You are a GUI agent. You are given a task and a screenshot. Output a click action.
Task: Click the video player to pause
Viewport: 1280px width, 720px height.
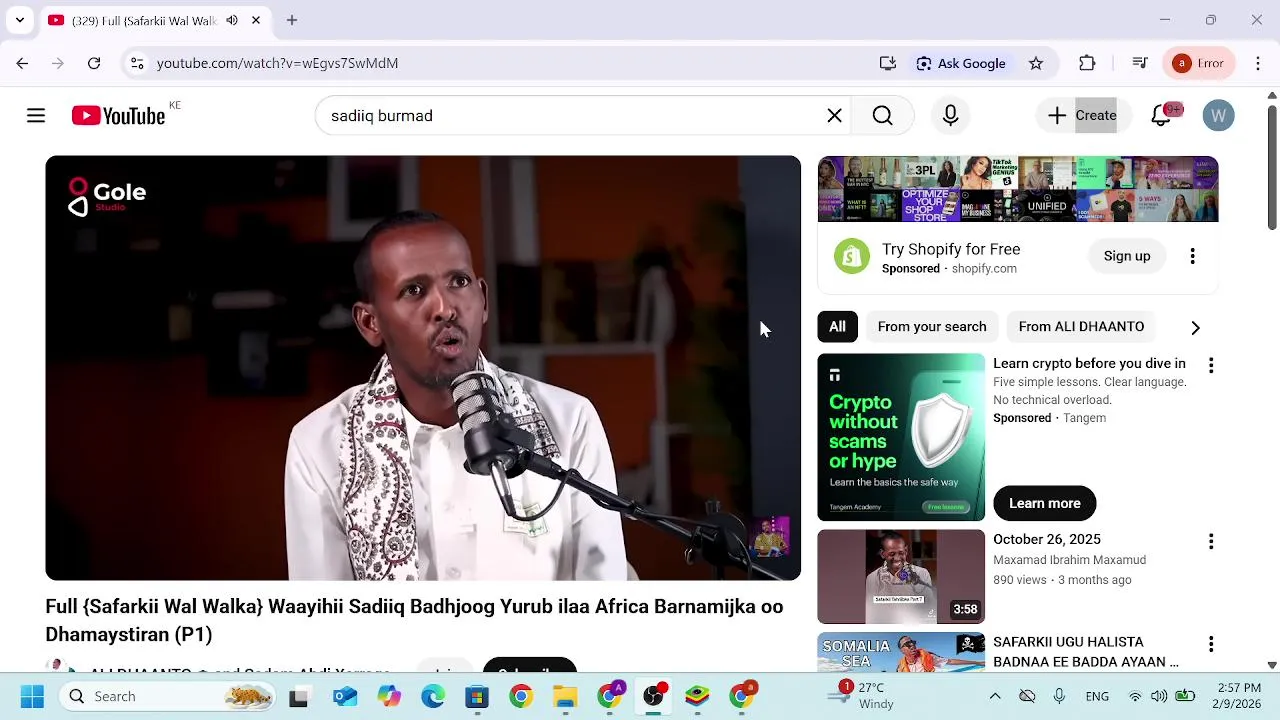[423, 368]
